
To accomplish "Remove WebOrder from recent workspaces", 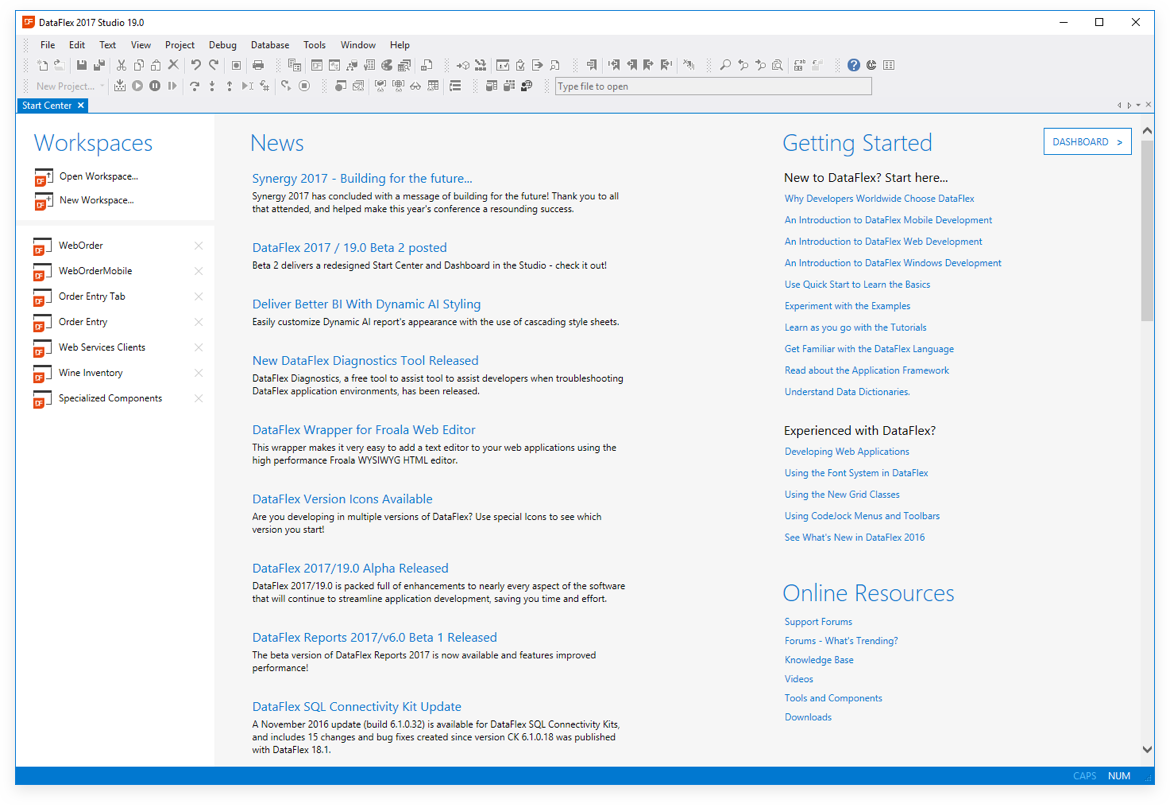I will (x=198, y=245).
